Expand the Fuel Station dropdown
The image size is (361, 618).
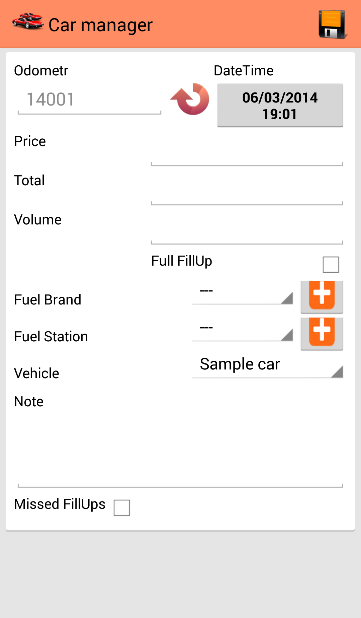click(x=242, y=330)
